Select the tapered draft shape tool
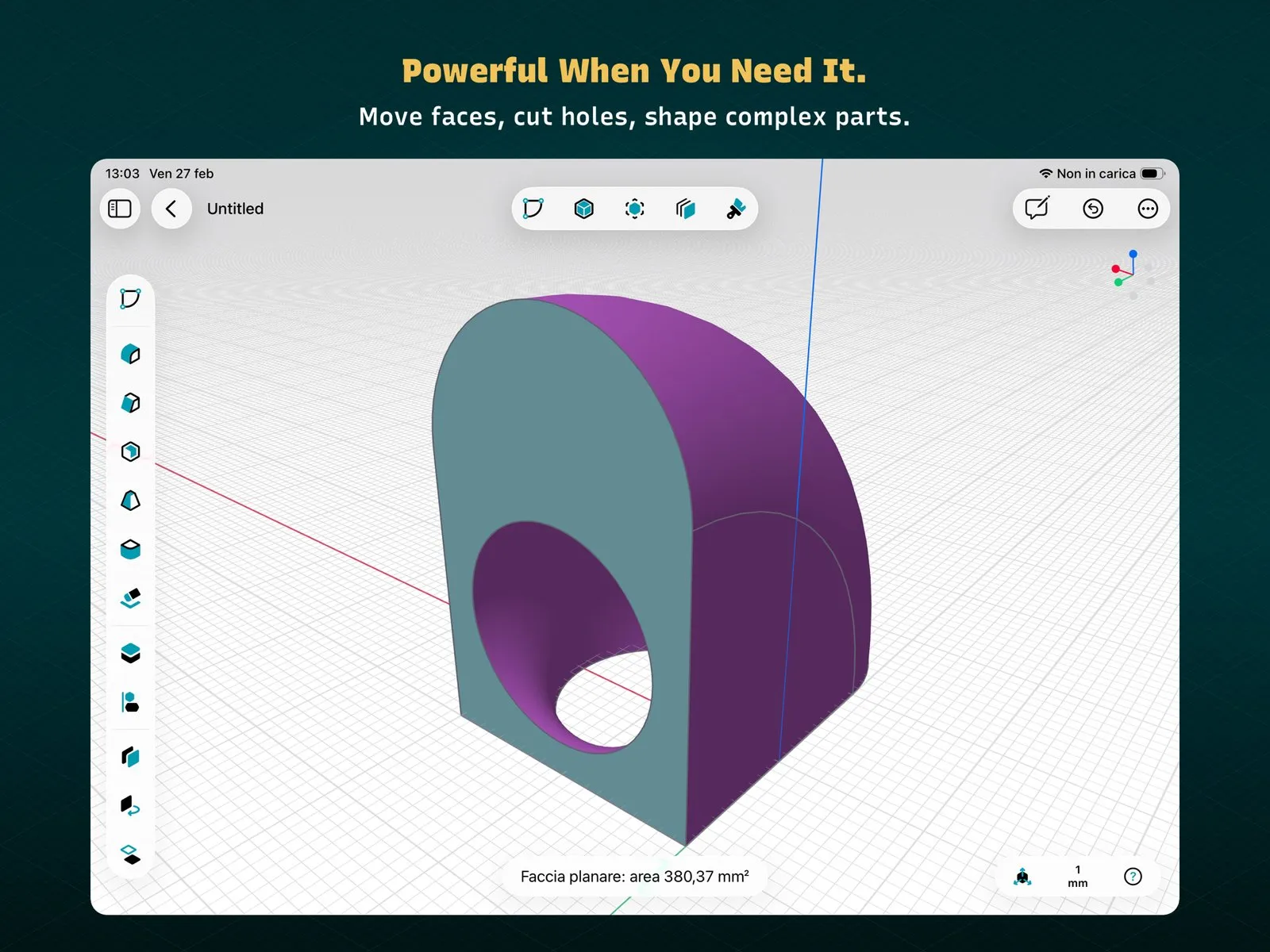This screenshot has width=1270, height=952. pyautogui.click(x=130, y=501)
